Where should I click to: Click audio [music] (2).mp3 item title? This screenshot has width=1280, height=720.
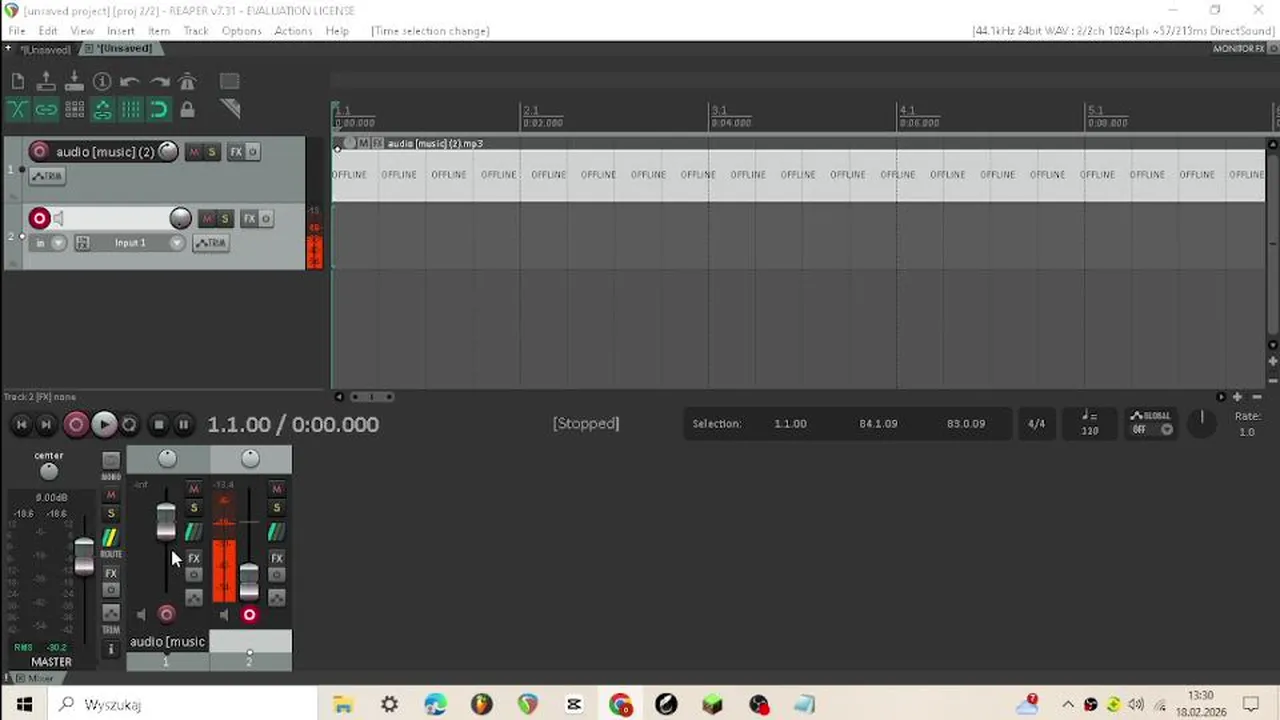coord(435,144)
